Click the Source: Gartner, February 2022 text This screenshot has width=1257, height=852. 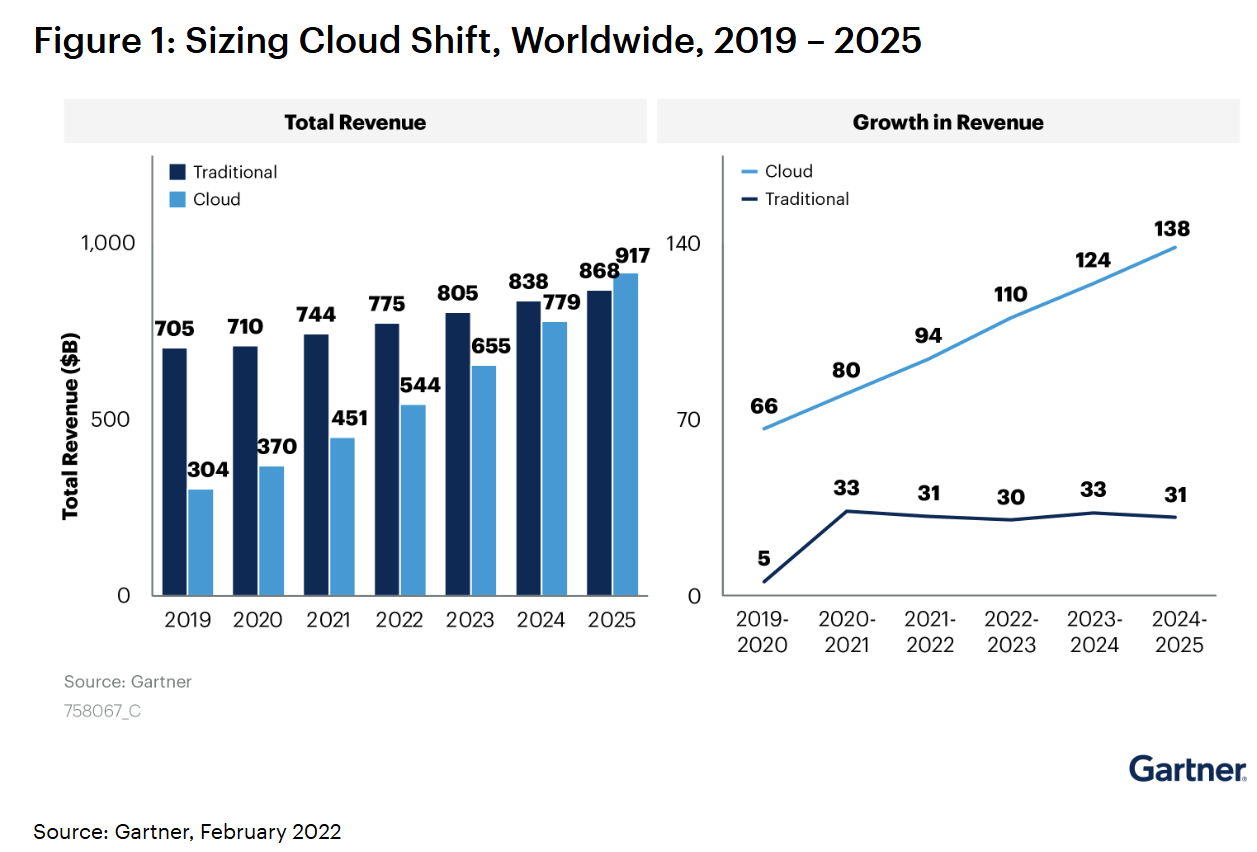pos(187,831)
